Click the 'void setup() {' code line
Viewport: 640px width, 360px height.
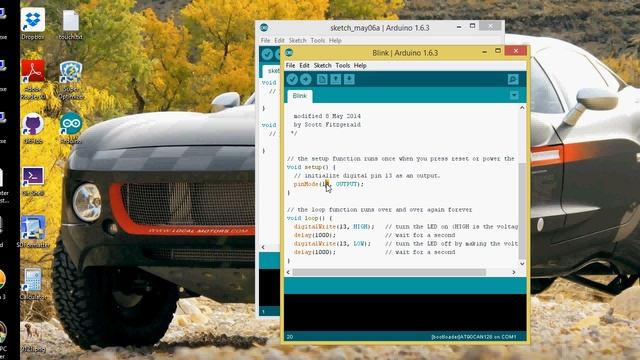point(311,167)
